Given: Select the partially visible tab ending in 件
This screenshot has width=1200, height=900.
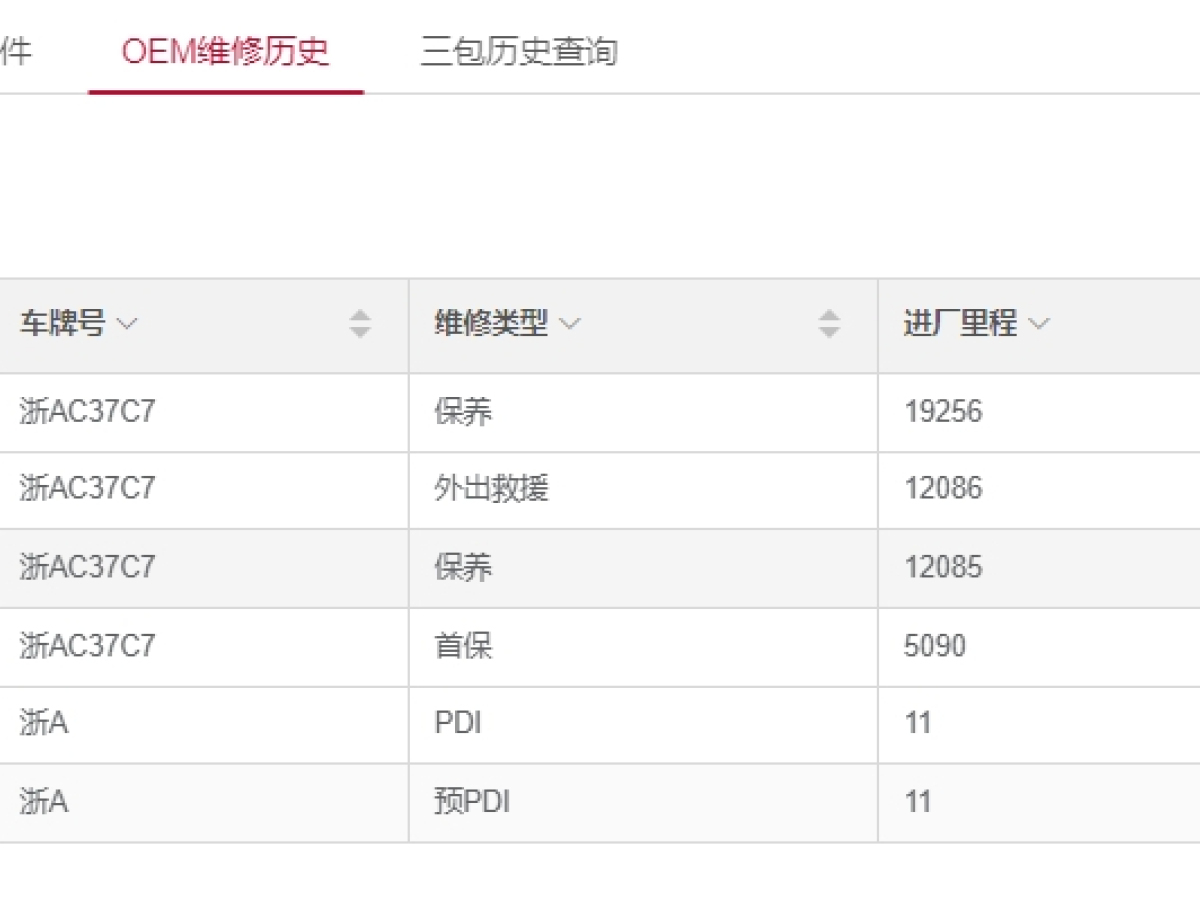Looking at the screenshot, I should [16, 51].
